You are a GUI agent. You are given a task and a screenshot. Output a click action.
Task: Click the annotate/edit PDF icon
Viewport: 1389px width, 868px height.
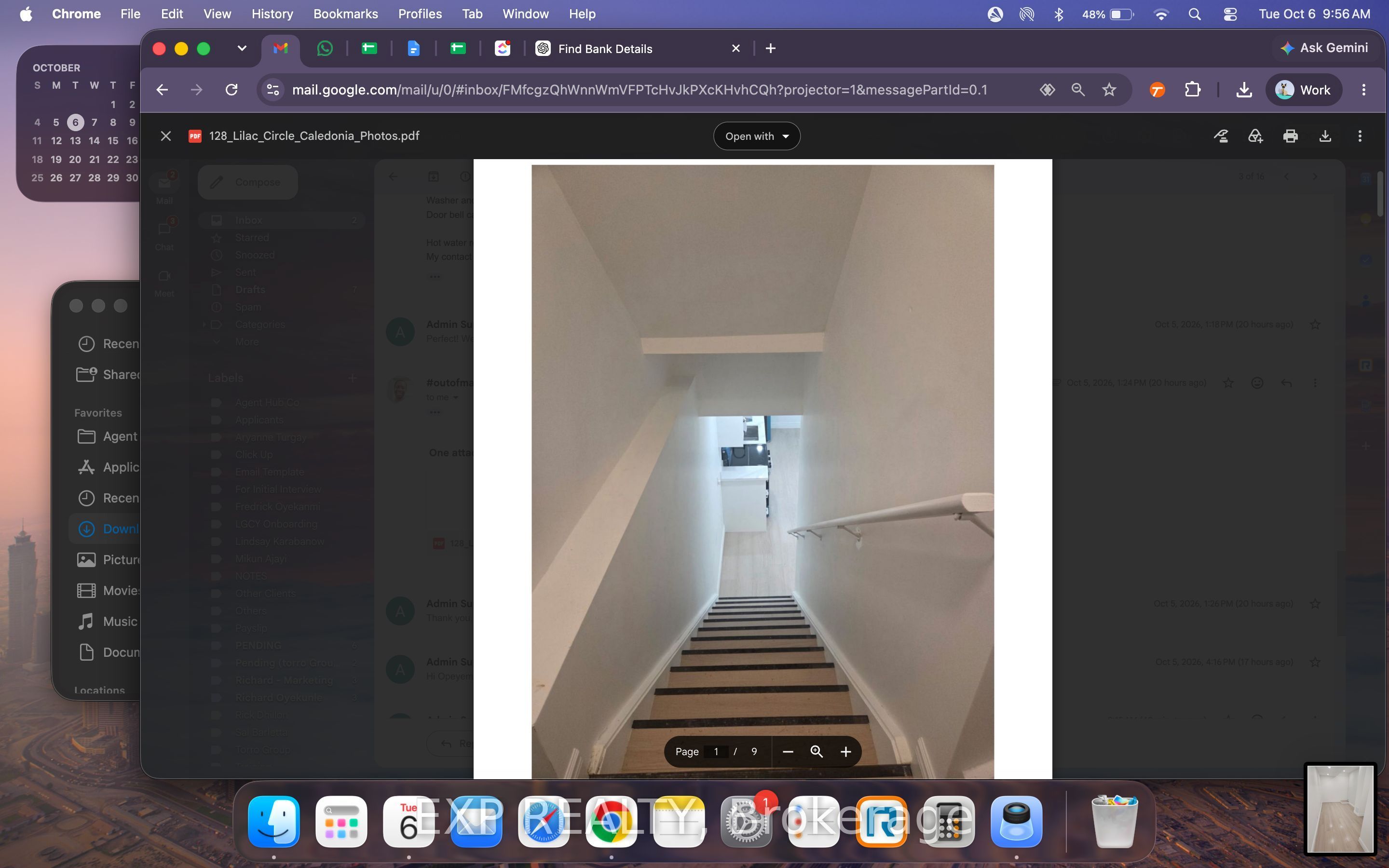[x=1221, y=136]
